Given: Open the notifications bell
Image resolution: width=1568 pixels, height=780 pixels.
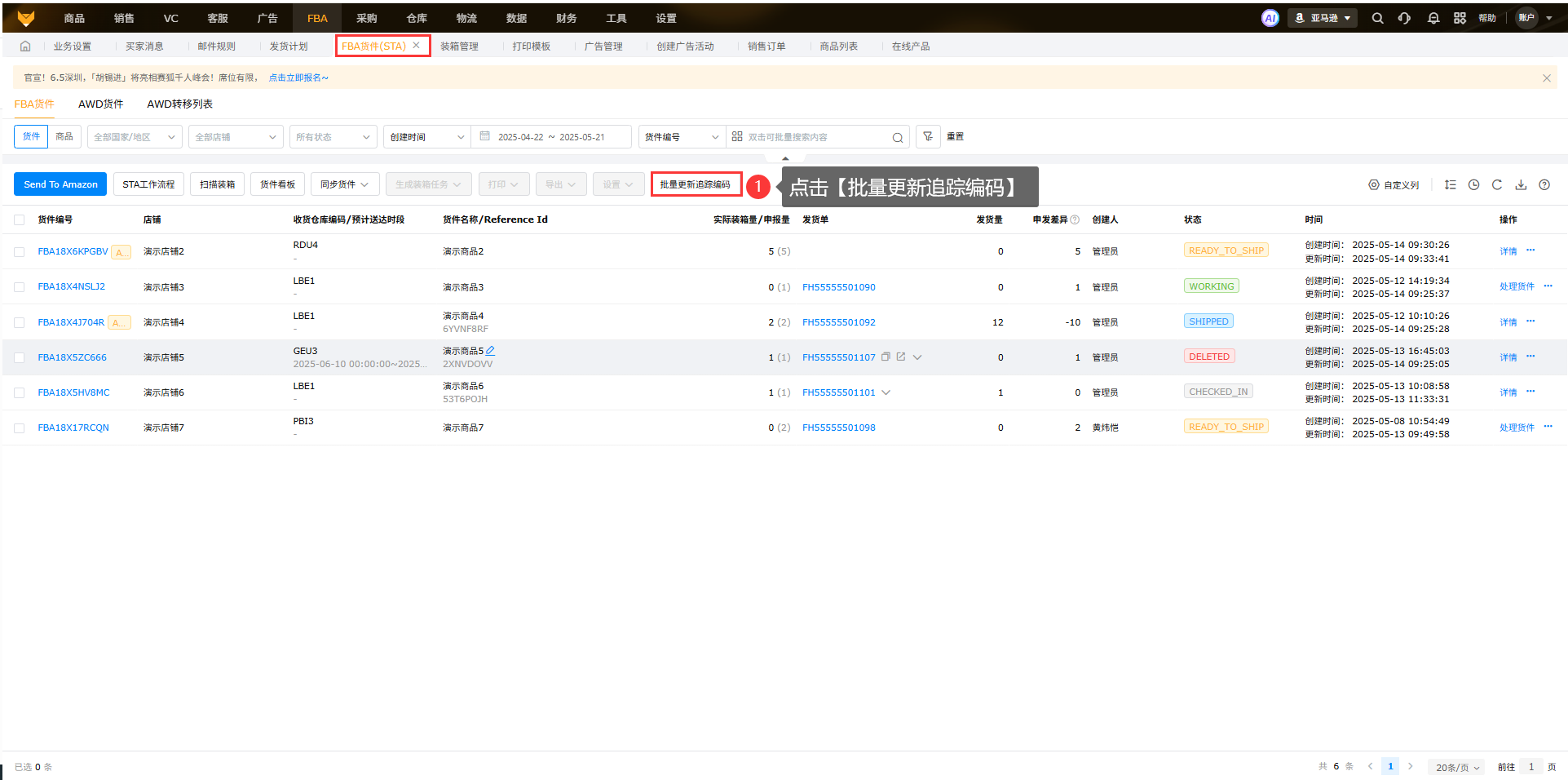Looking at the screenshot, I should (x=1433, y=18).
